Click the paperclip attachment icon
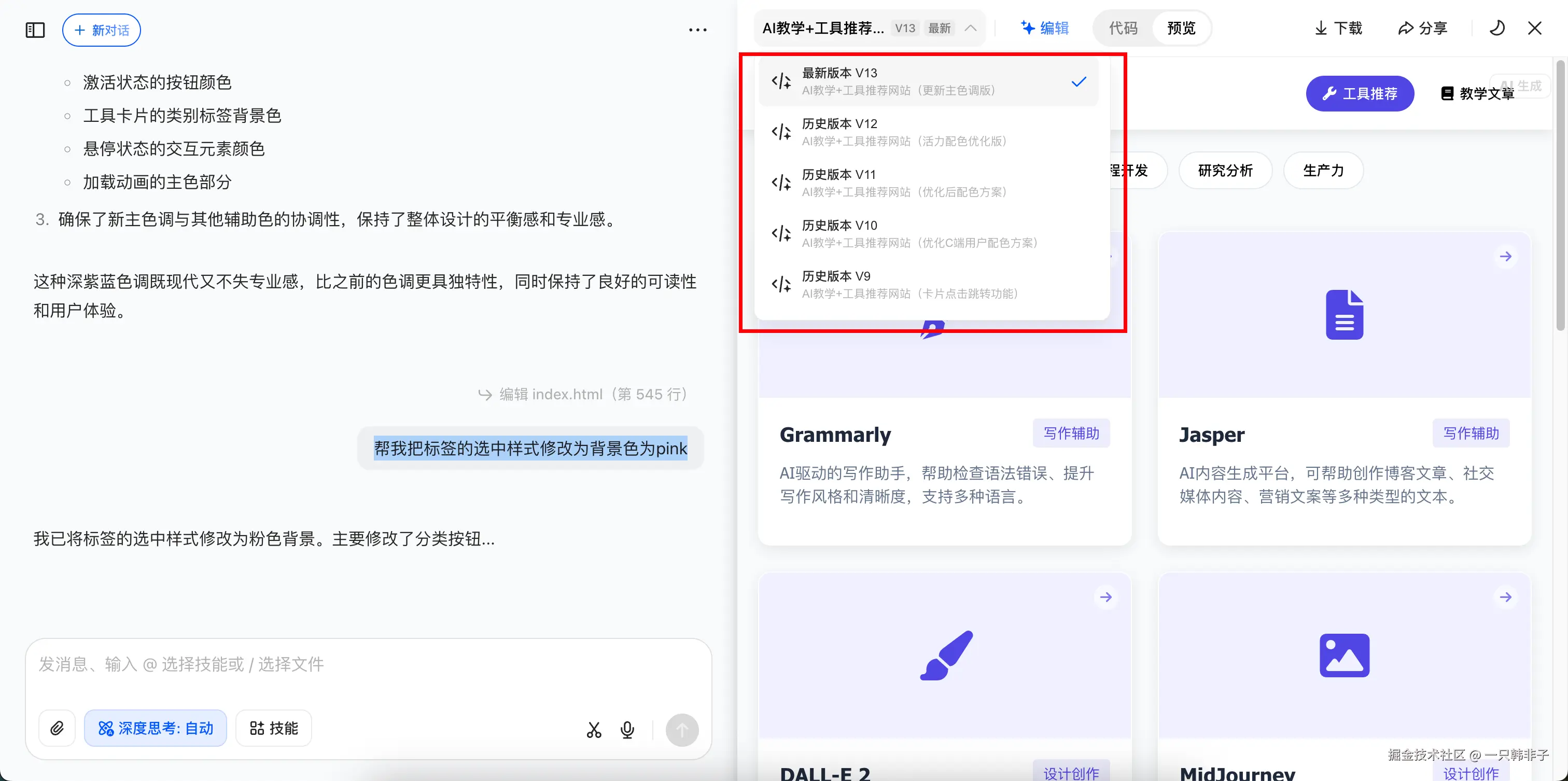 pos(57,728)
